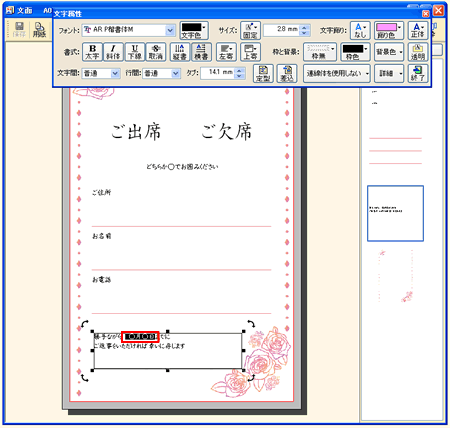This screenshot has height=428, width=450.
Task: Switch to vertical writing 縦書
Action: 180,52
